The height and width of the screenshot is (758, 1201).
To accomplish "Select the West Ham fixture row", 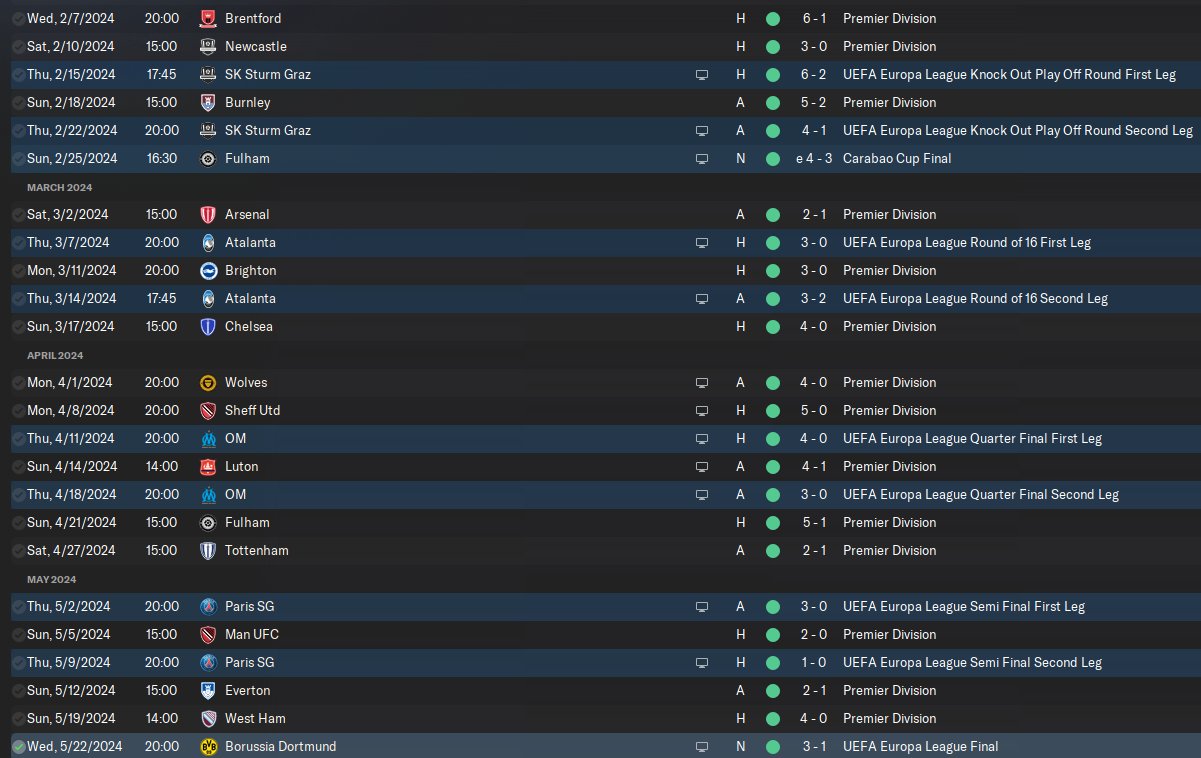I will tap(600, 718).
